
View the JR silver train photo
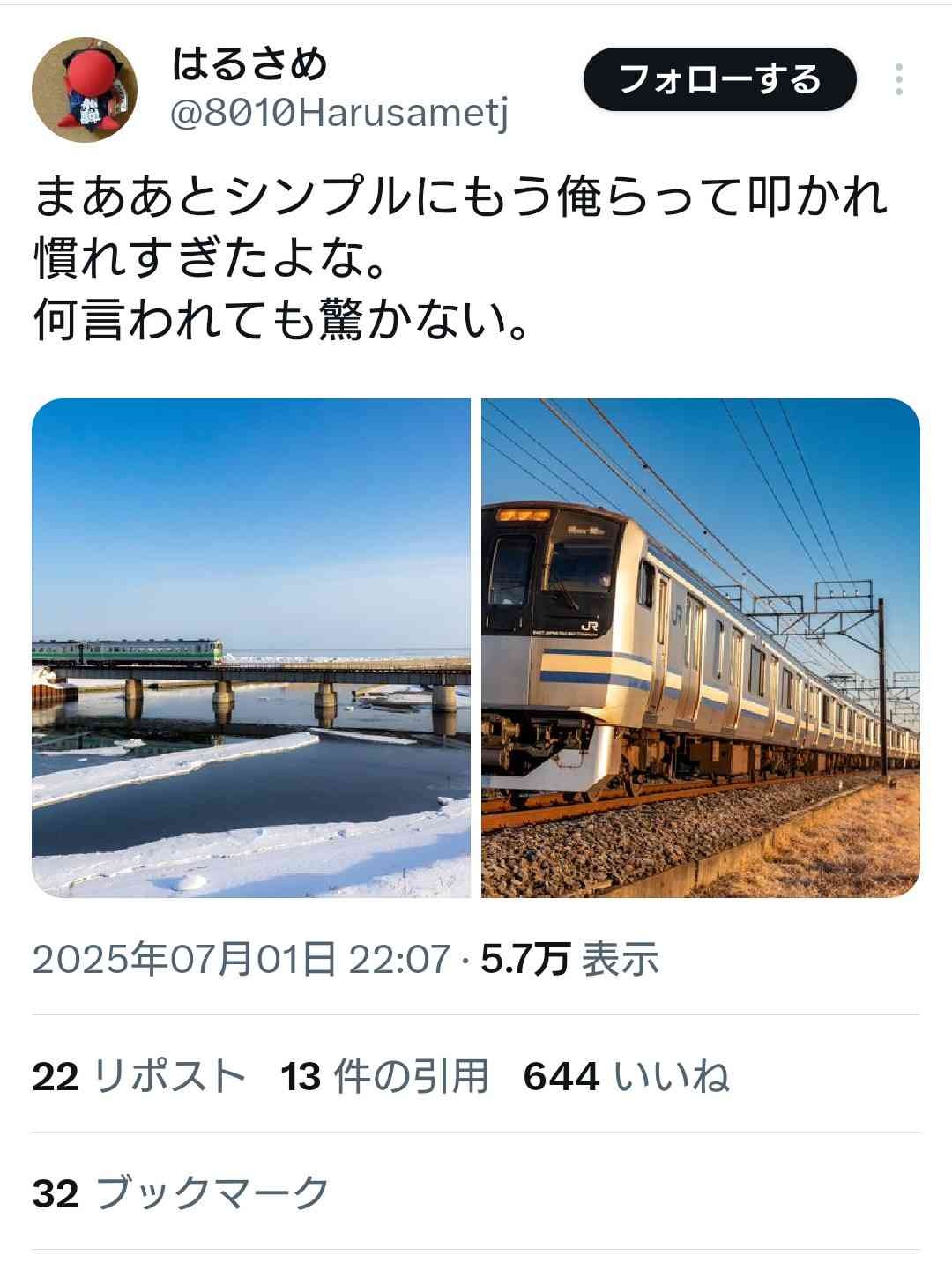pyautogui.click(x=701, y=648)
